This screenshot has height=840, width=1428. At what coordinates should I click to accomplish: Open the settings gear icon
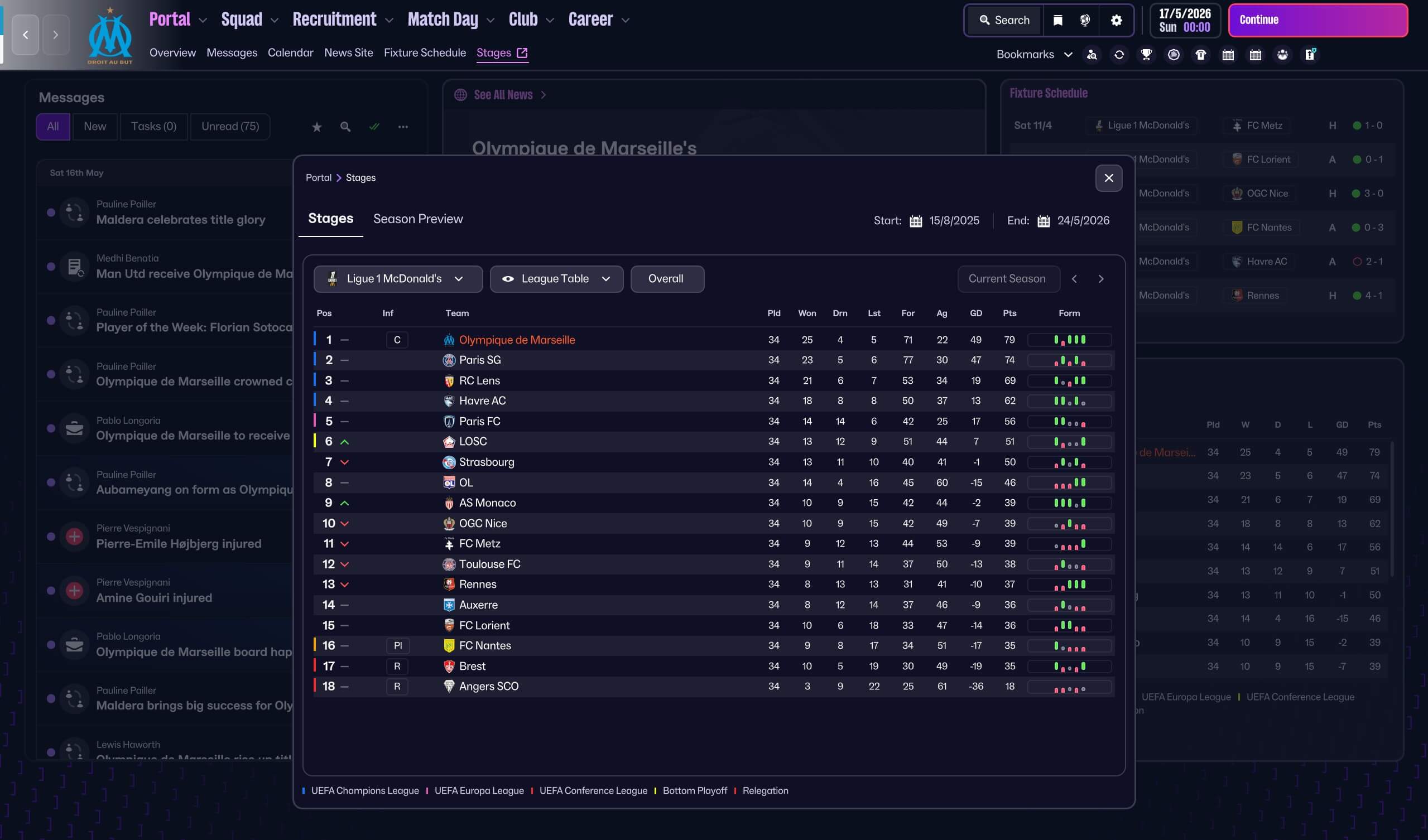1116,20
